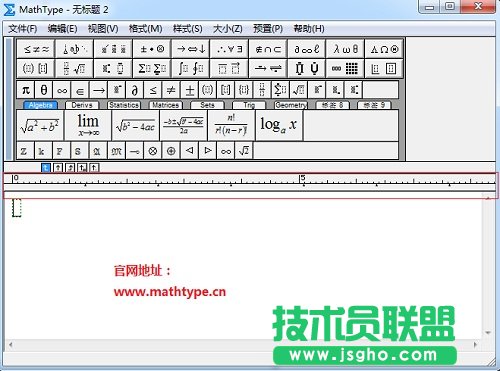Viewport: 500px width, 371px height.
Task: Open the 文件(F) menu
Action: click(22, 29)
